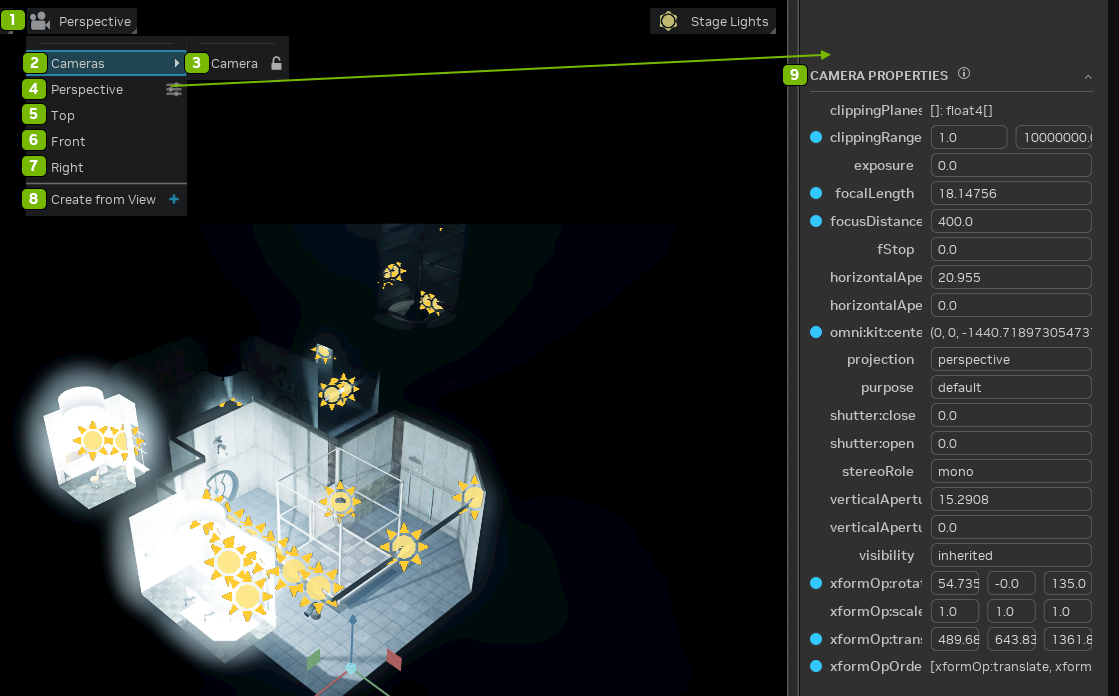
Task: Click the Create from View option
Action: pyautogui.click(x=103, y=199)
